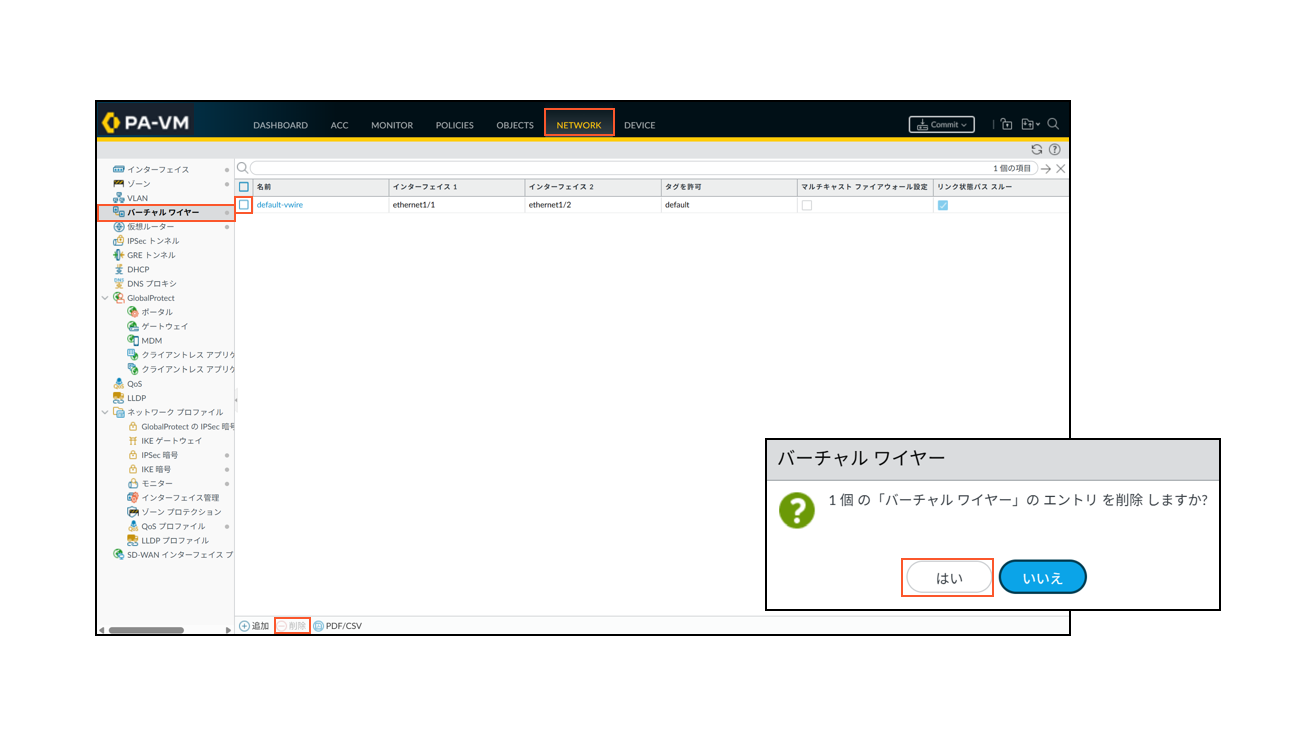Click the unlock padlock icon in the header
The width and height of the screenshot is (1314, 737).
tap(1006, 122)
